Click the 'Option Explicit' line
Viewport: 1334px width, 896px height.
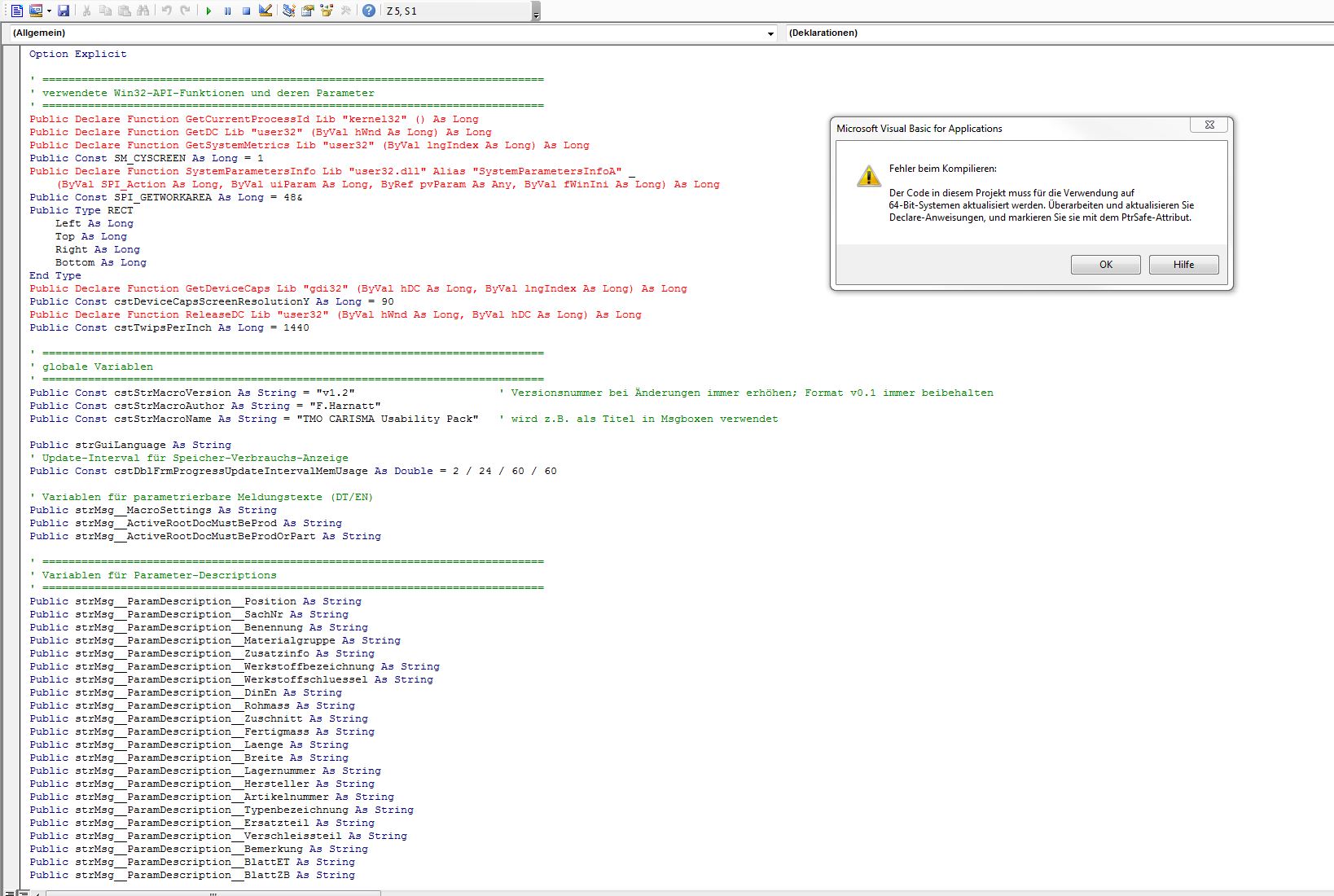pyautogui.click(x=78, y=54)
